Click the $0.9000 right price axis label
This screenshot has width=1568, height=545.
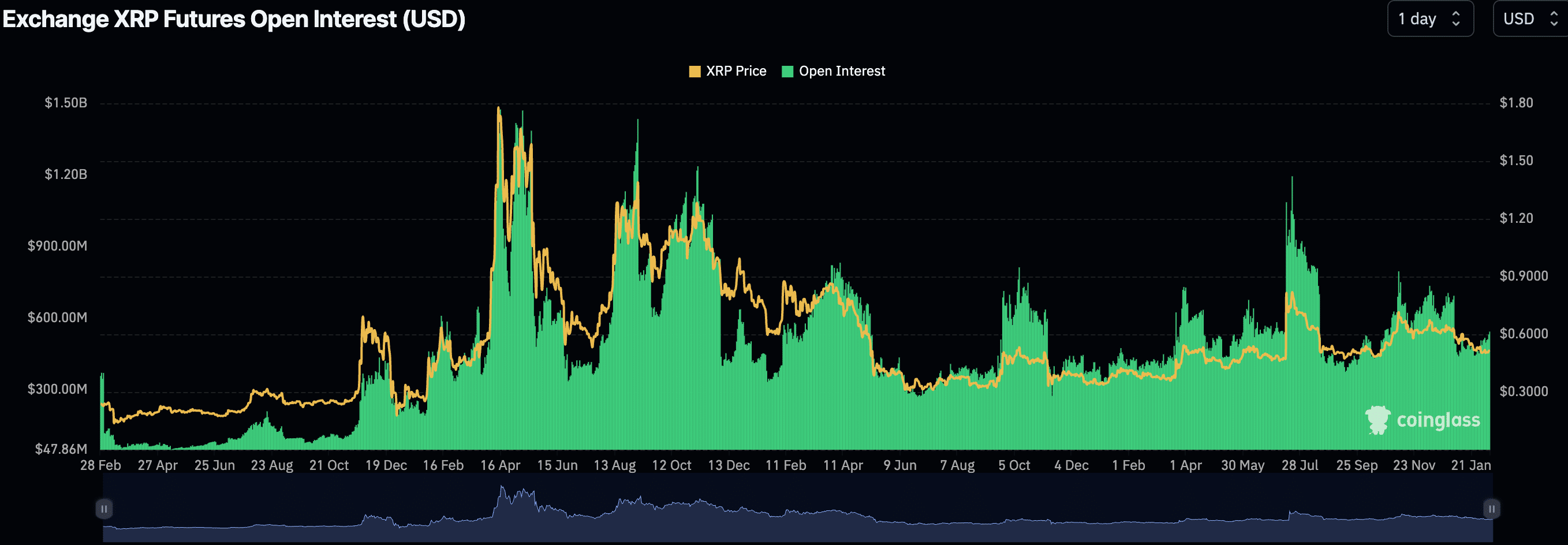1524,276
